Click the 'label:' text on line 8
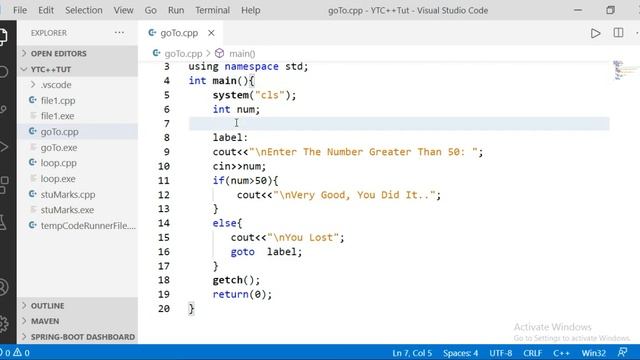 pos(230,138)
